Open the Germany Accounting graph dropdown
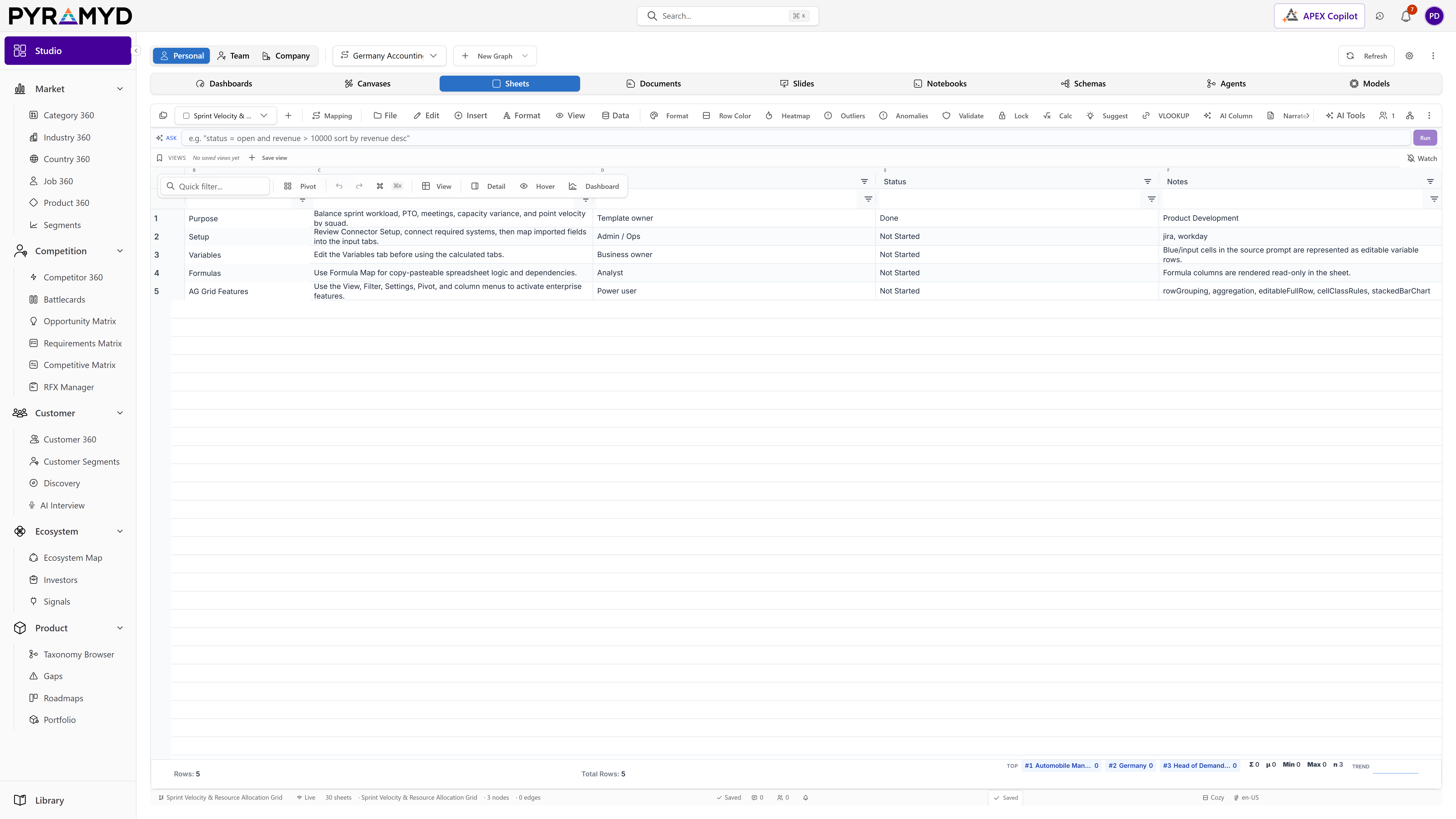This screenshot has width=1456, height=819. click(389, 56)
